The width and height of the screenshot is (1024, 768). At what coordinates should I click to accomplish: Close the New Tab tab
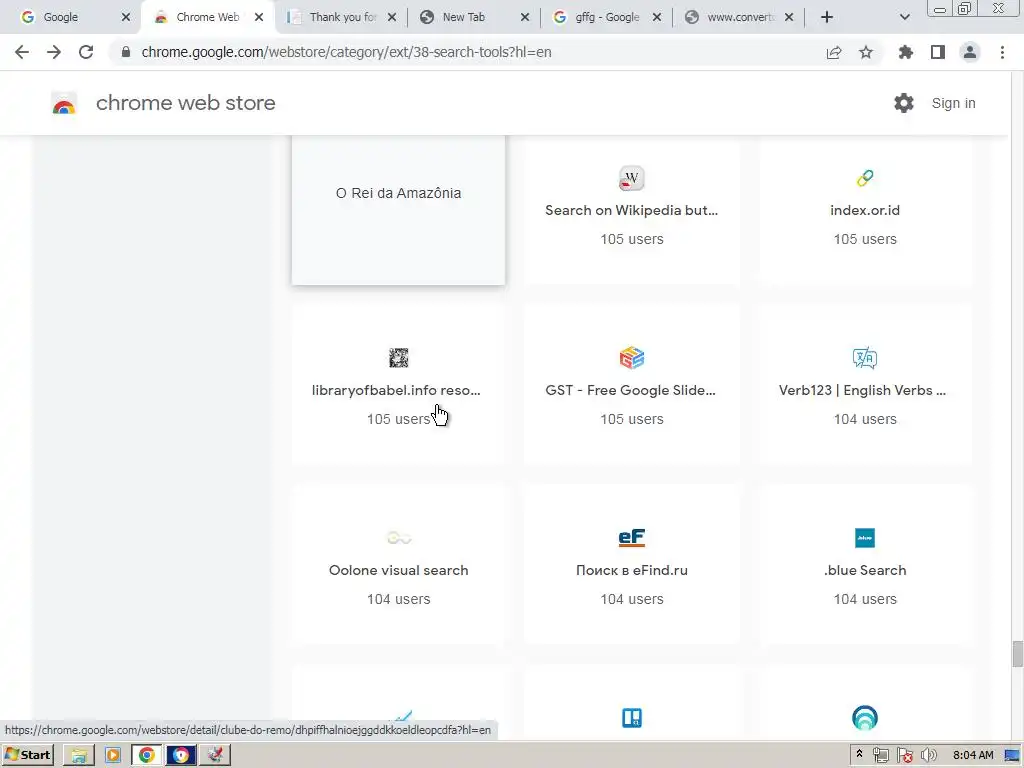click(525, 17)
